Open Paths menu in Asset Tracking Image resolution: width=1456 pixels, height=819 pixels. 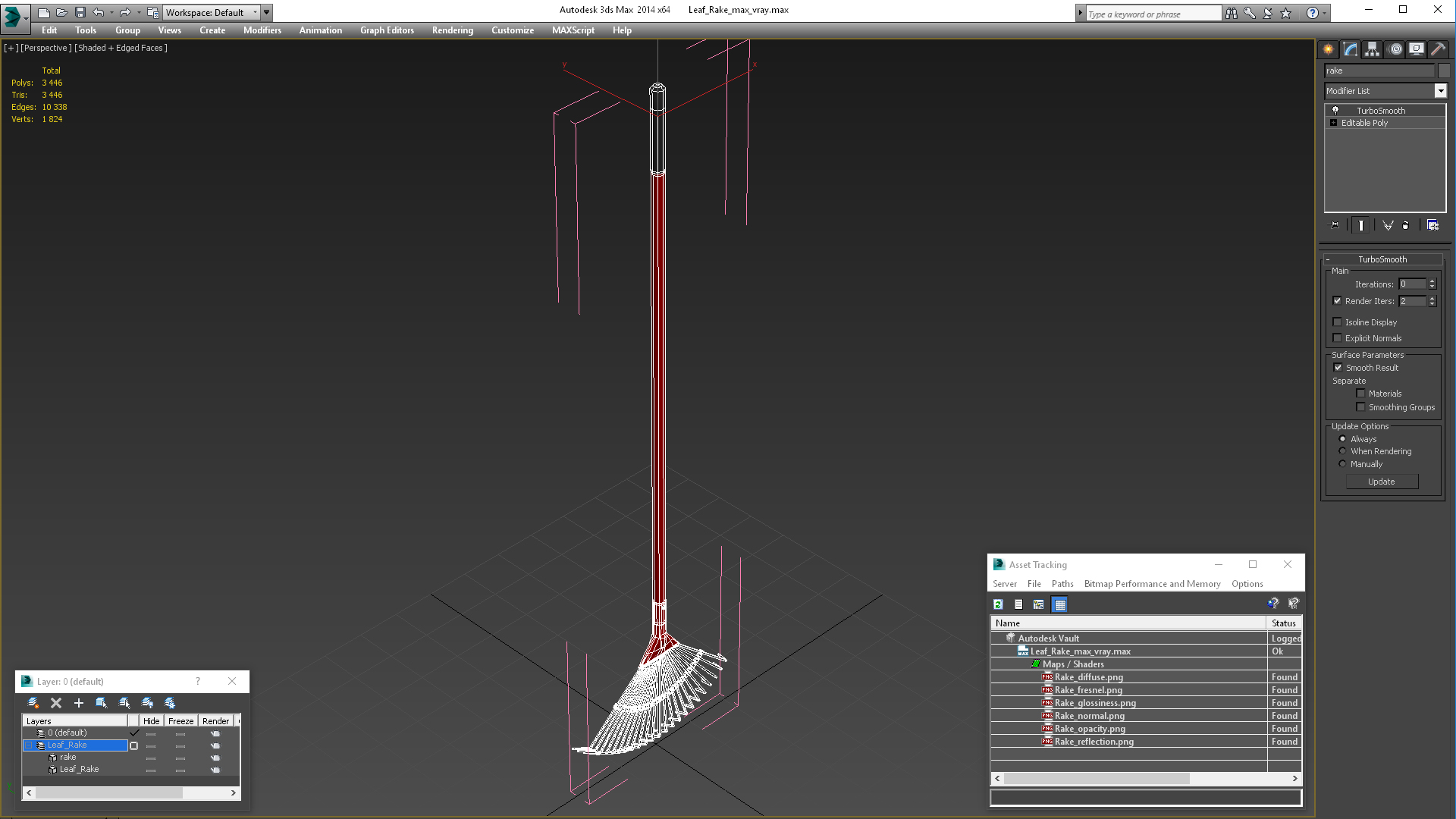[1062, 584]
